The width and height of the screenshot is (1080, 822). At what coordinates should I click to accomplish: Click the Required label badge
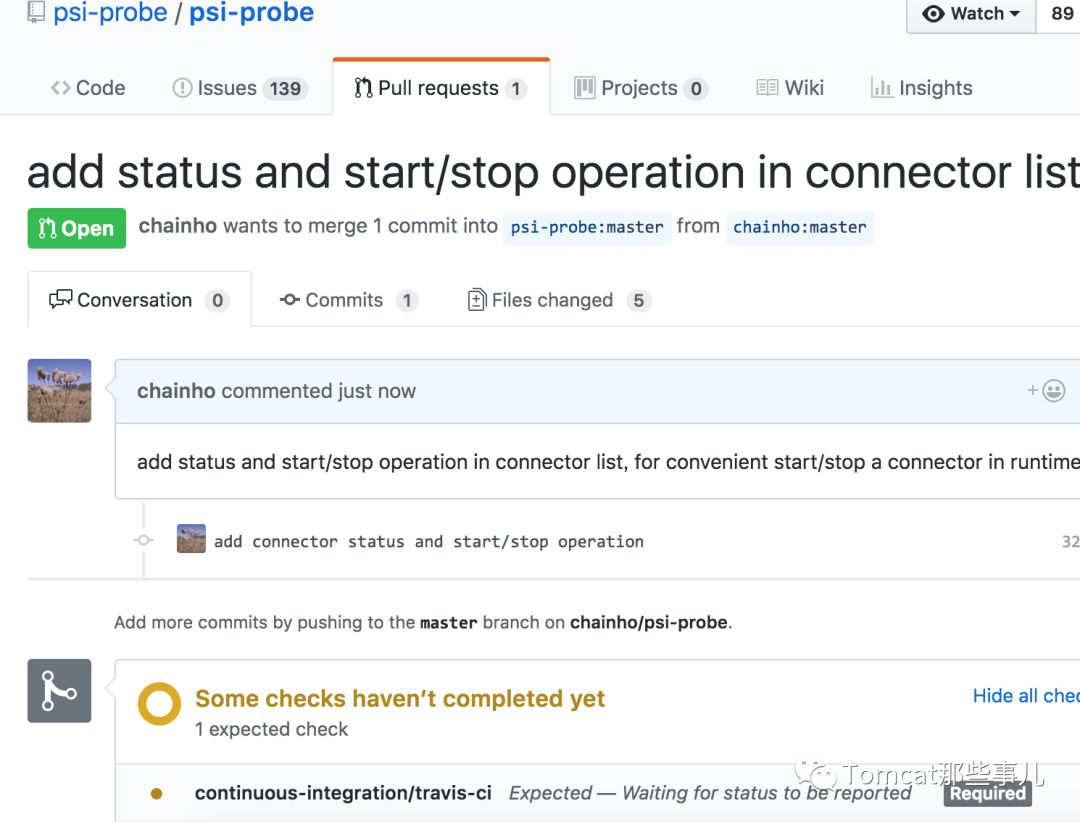pyautogui.click(x=988, y=794)
